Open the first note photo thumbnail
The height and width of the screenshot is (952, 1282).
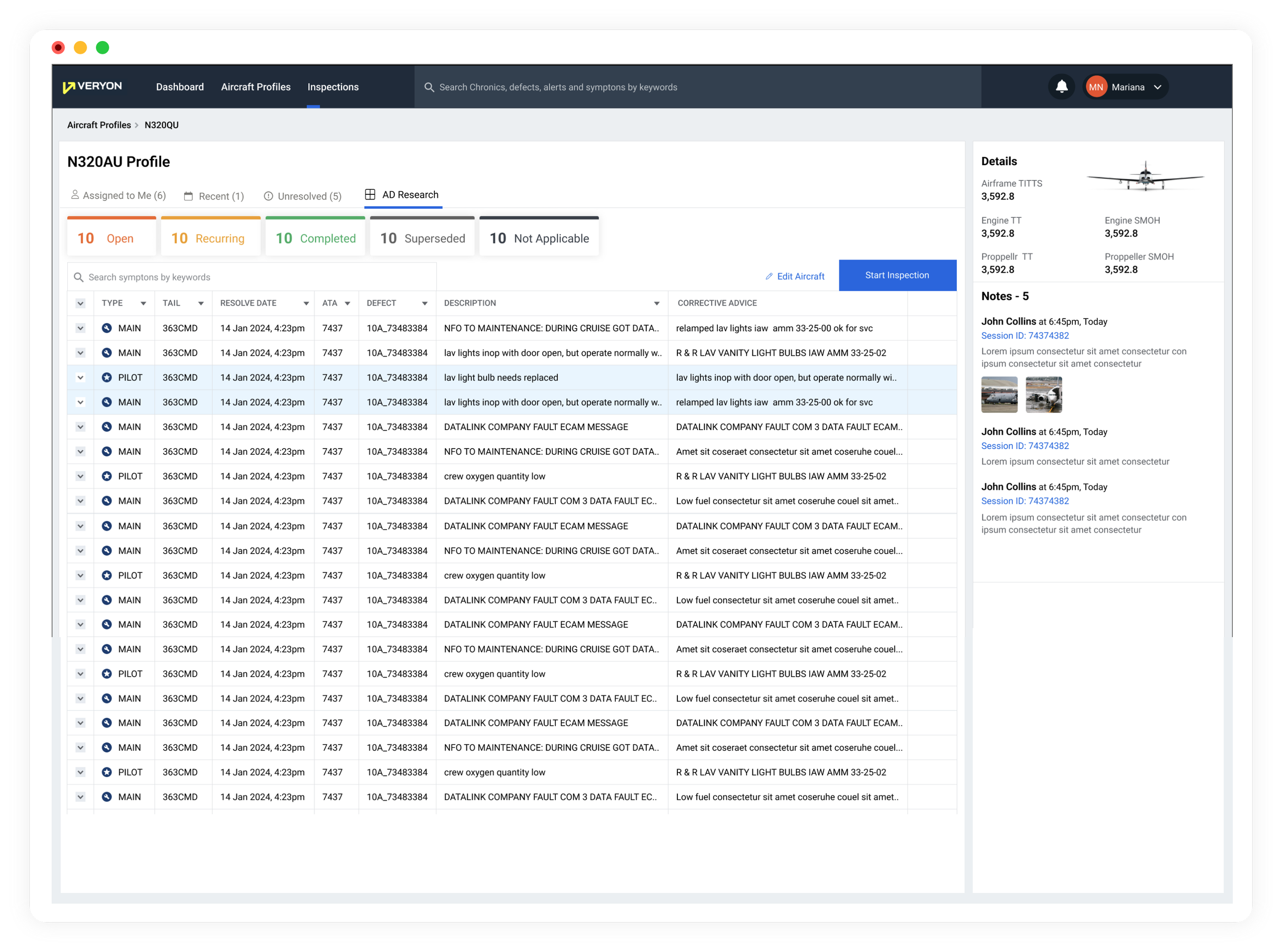[x=999, y=395]
